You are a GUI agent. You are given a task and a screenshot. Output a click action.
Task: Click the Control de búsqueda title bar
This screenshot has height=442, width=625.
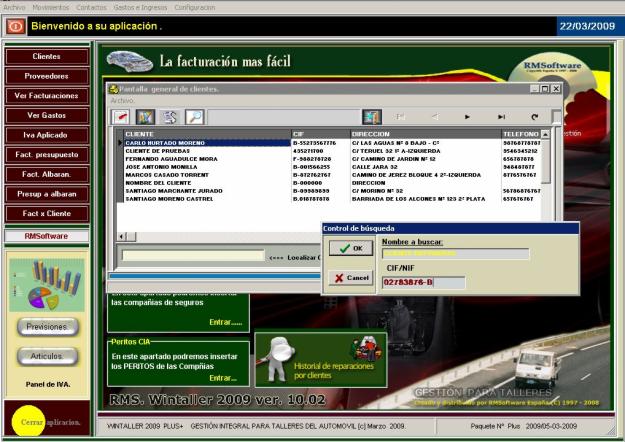tap(450, 228)
